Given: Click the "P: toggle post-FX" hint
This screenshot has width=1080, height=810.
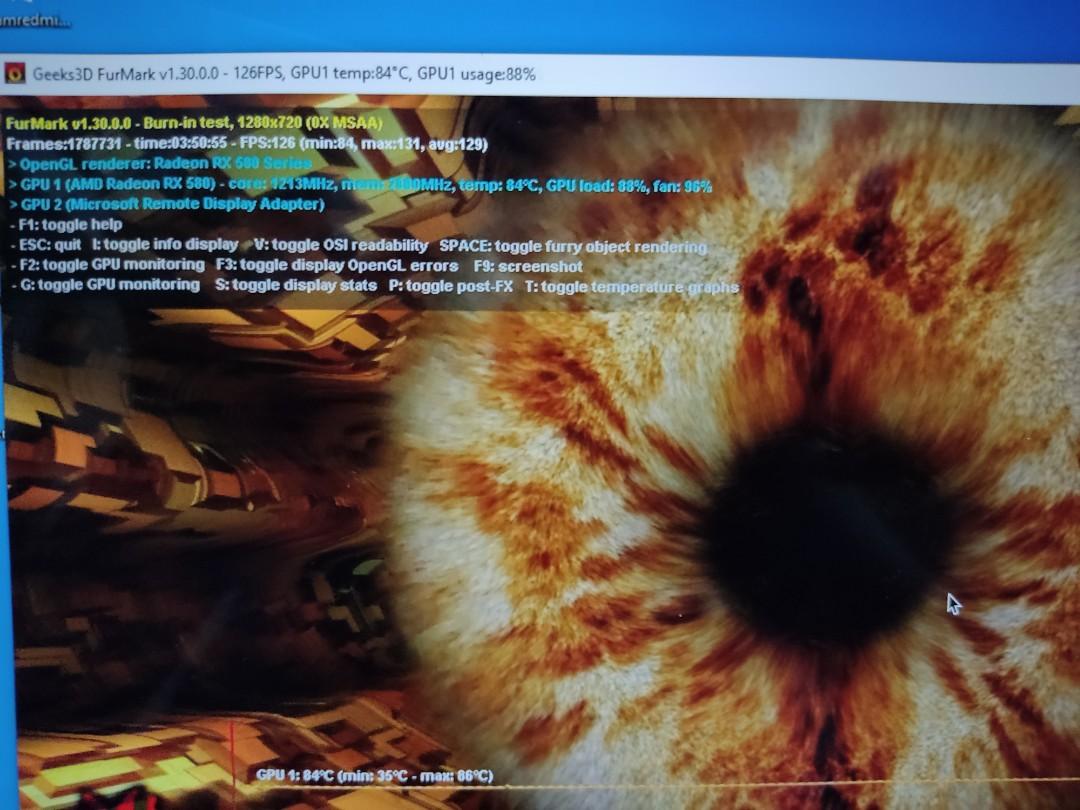Looking at the screenshot, I should coord(451,286).
